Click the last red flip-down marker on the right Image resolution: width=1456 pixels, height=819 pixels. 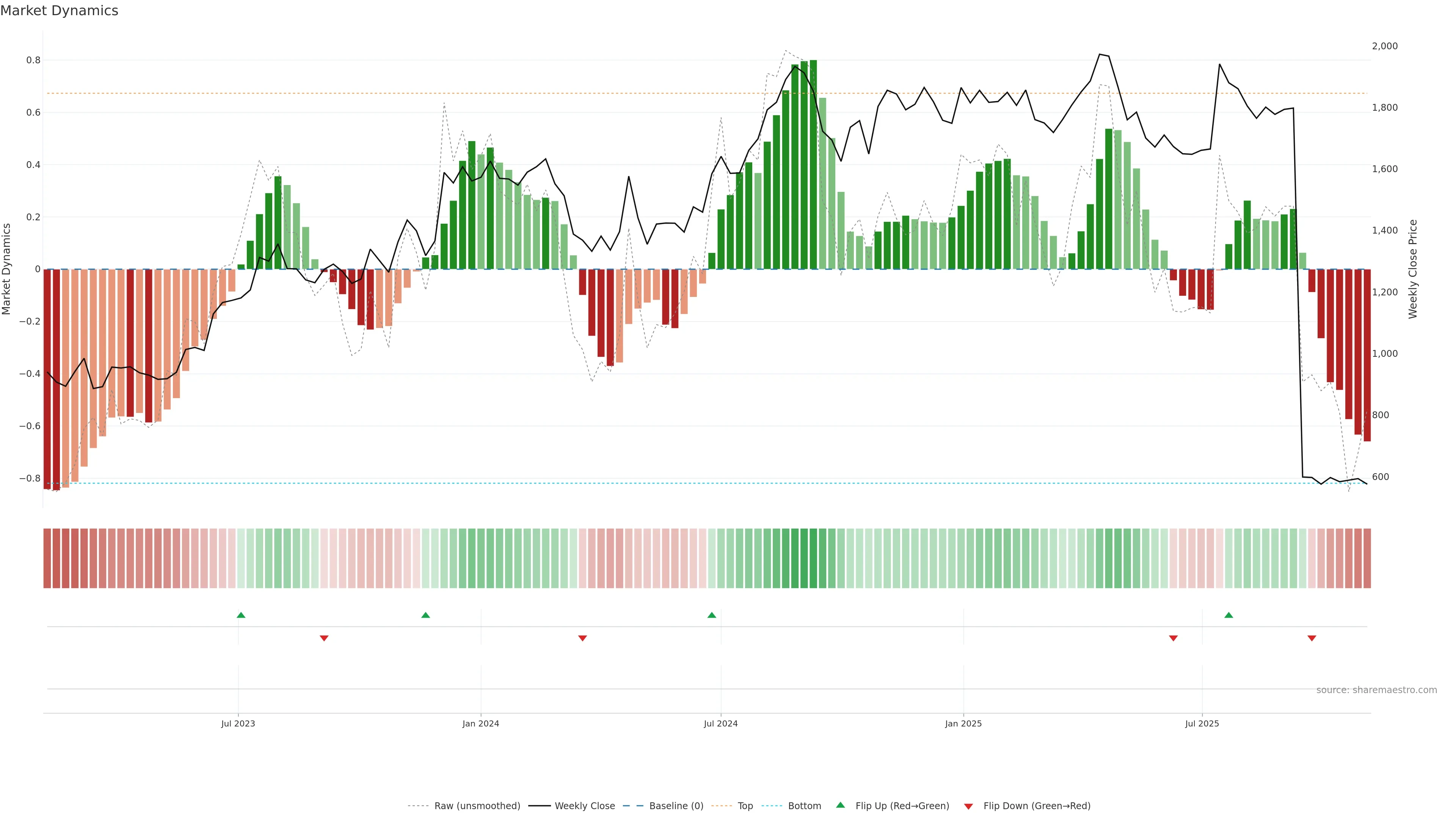click(1312, 638)
